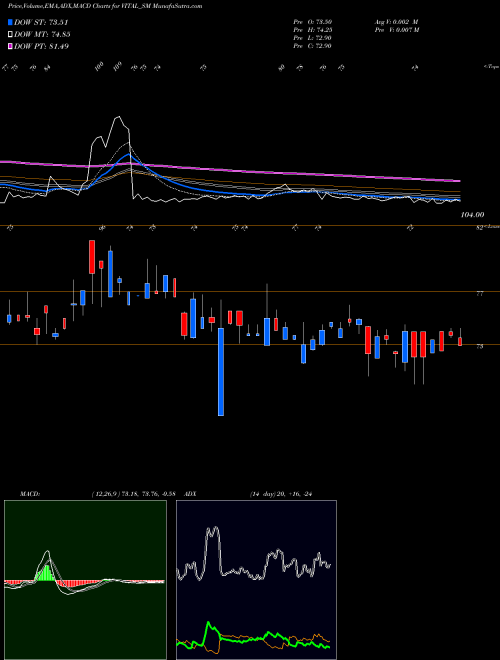Click the 'Pre V: 0.007 M' value

[x=398, y=30]
